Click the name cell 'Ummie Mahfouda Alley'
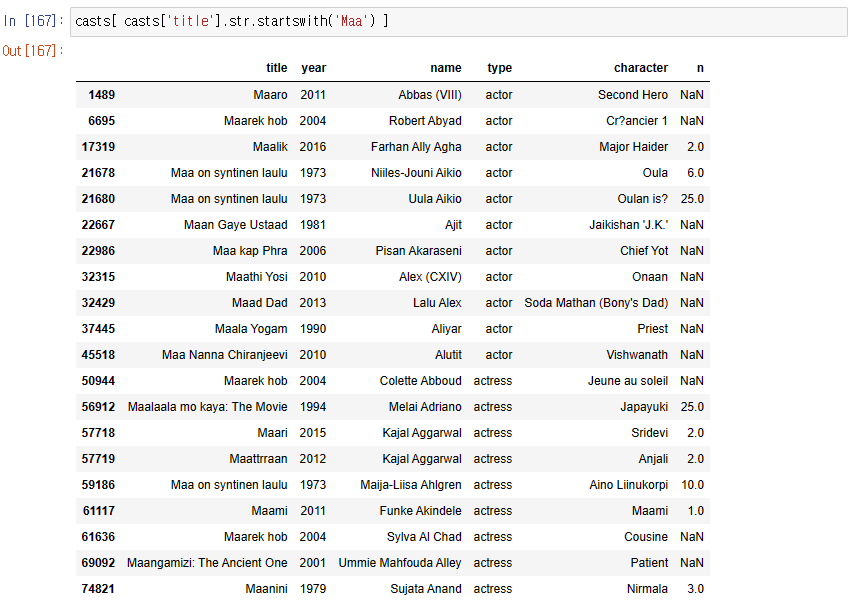 (x=400, y=563)
